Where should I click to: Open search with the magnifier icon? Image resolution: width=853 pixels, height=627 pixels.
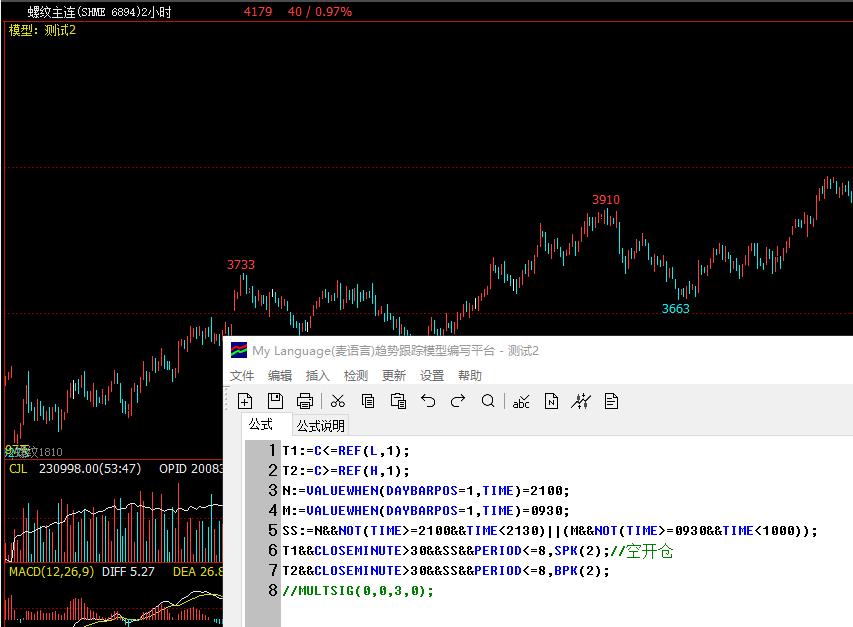tap(488, 401)
